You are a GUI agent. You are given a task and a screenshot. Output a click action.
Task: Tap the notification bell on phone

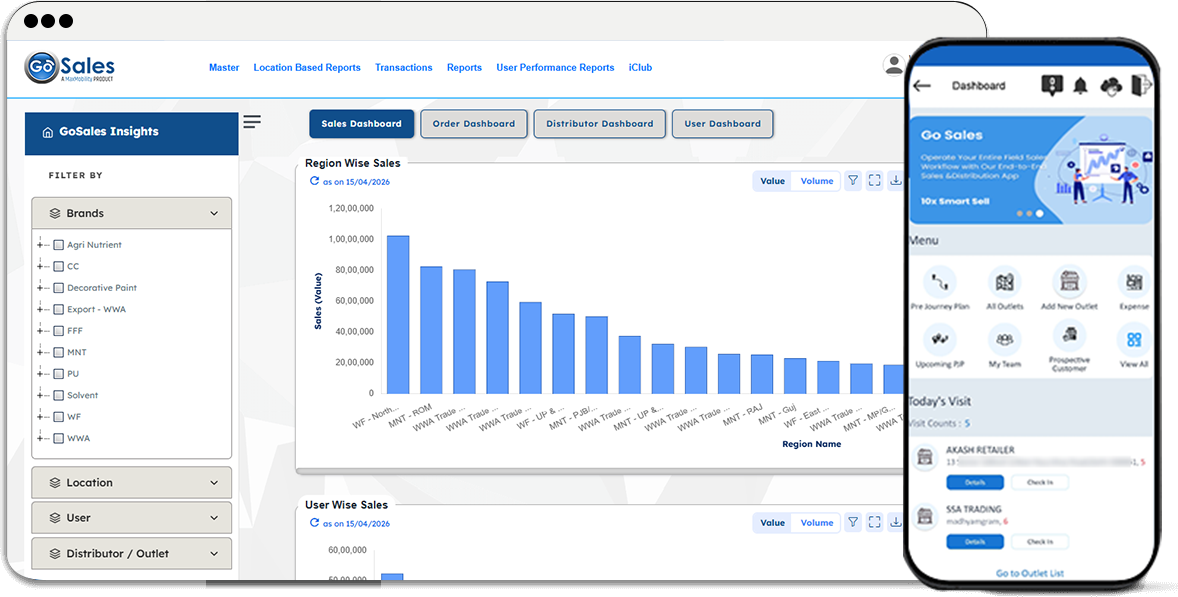coord(1080,86)
